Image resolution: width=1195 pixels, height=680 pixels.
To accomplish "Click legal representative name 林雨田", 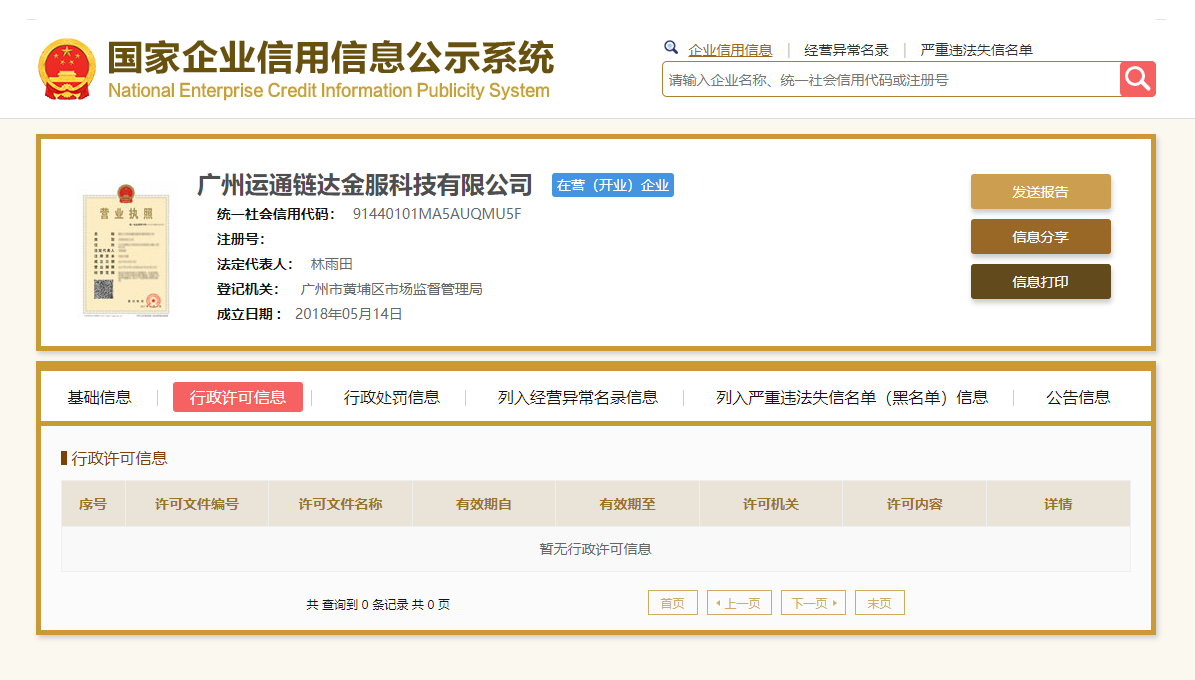I will pos(332,264).
